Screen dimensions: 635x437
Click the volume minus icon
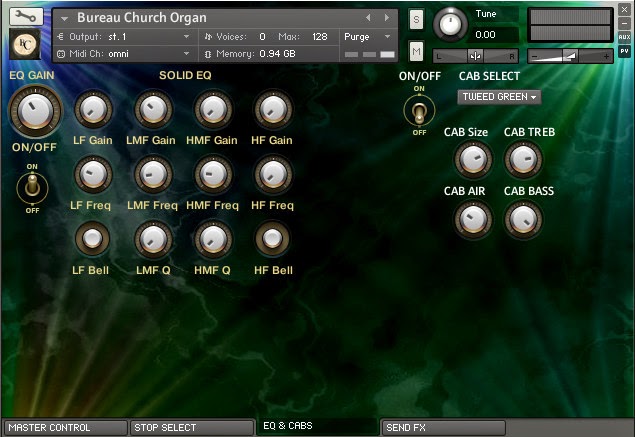point(535,57)
